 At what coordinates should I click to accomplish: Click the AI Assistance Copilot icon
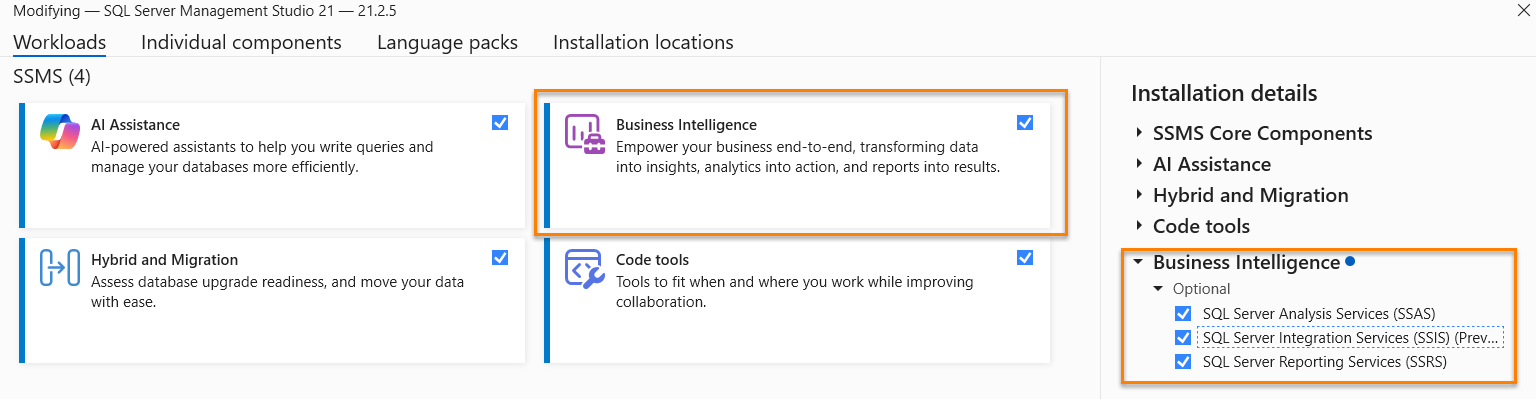[59, 132]
